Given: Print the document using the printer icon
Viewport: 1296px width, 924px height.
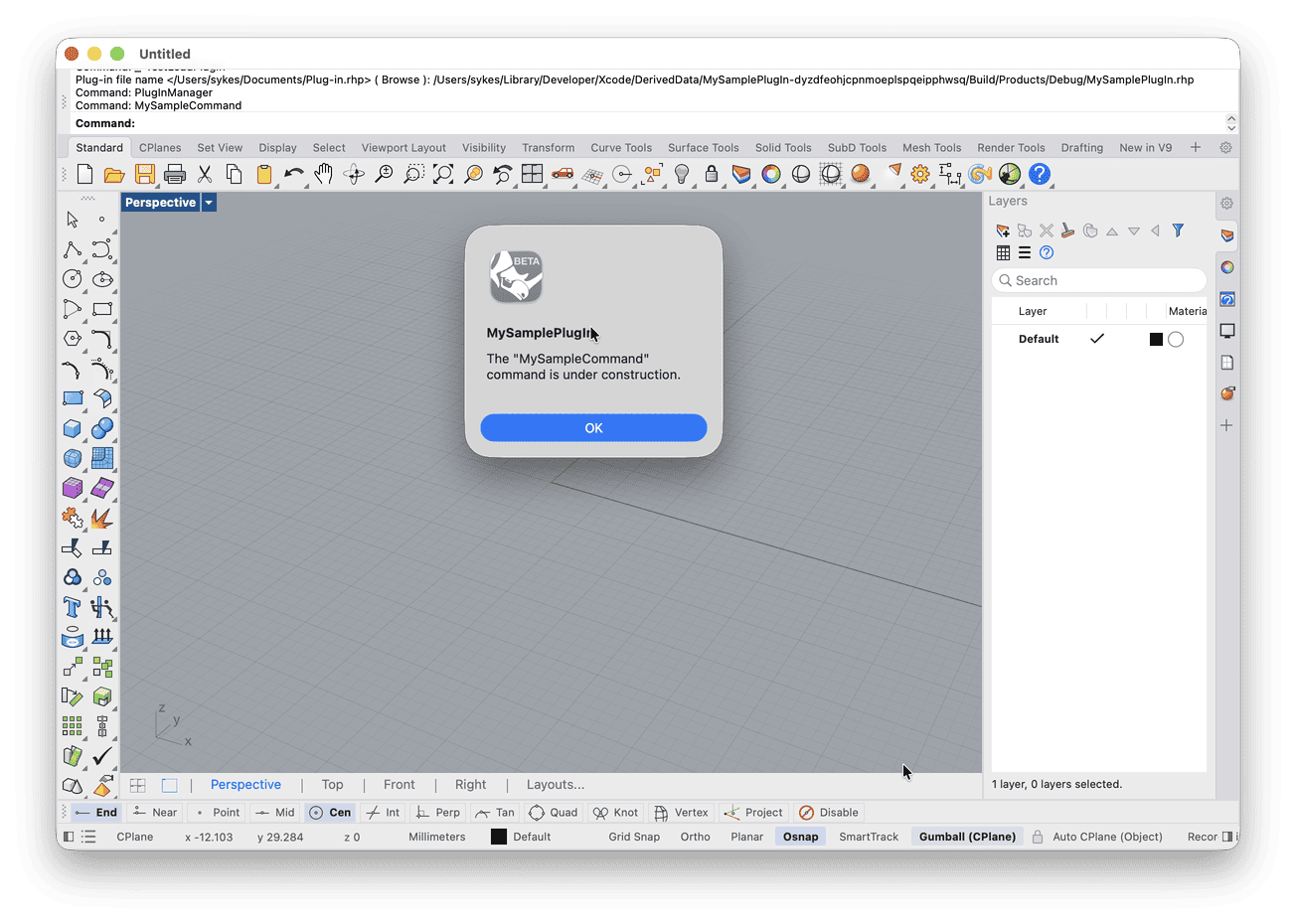Looking at the screenshot, I should pos(175,175).
